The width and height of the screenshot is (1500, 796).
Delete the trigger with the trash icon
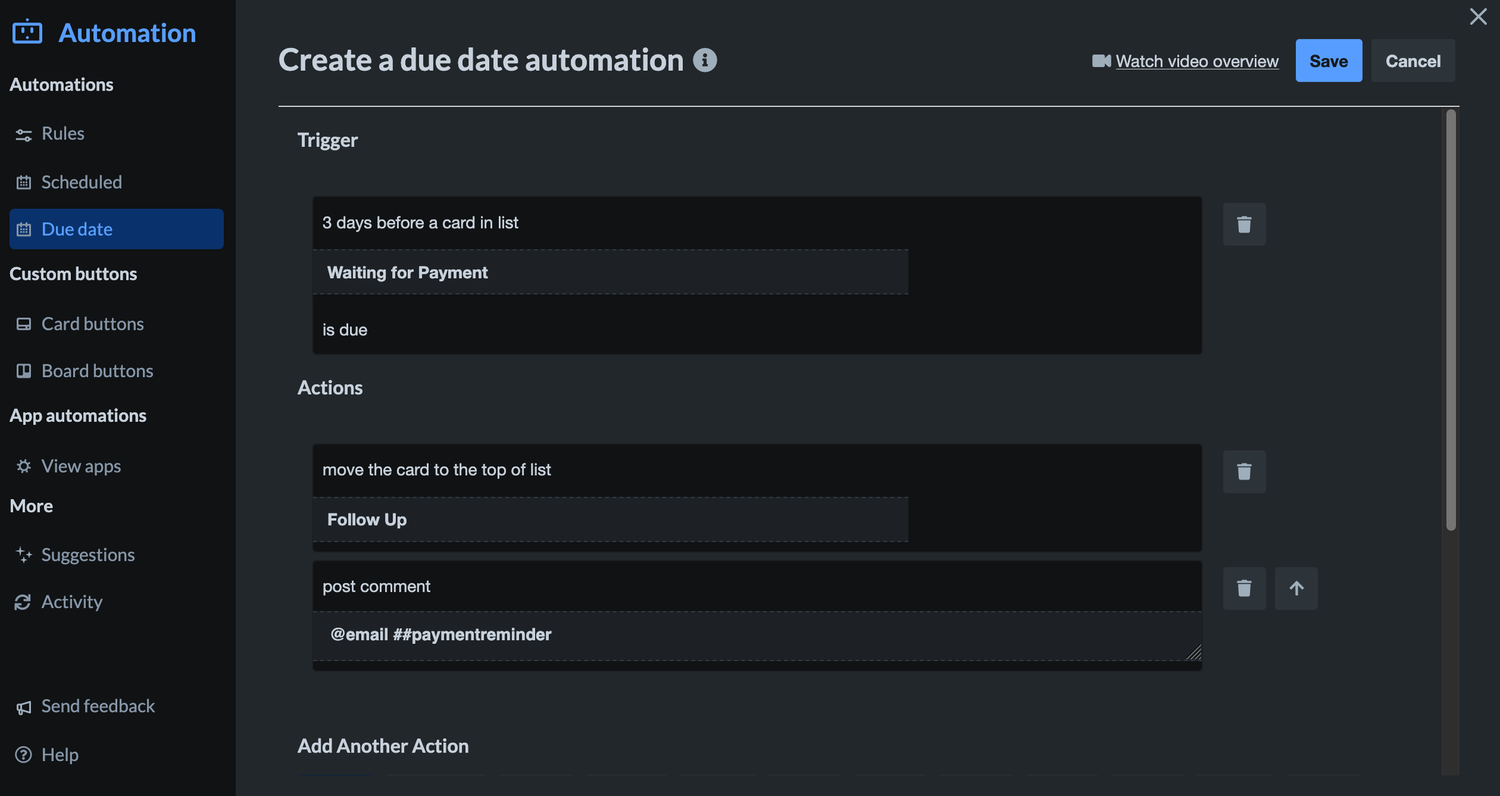tap(1243, 224)
